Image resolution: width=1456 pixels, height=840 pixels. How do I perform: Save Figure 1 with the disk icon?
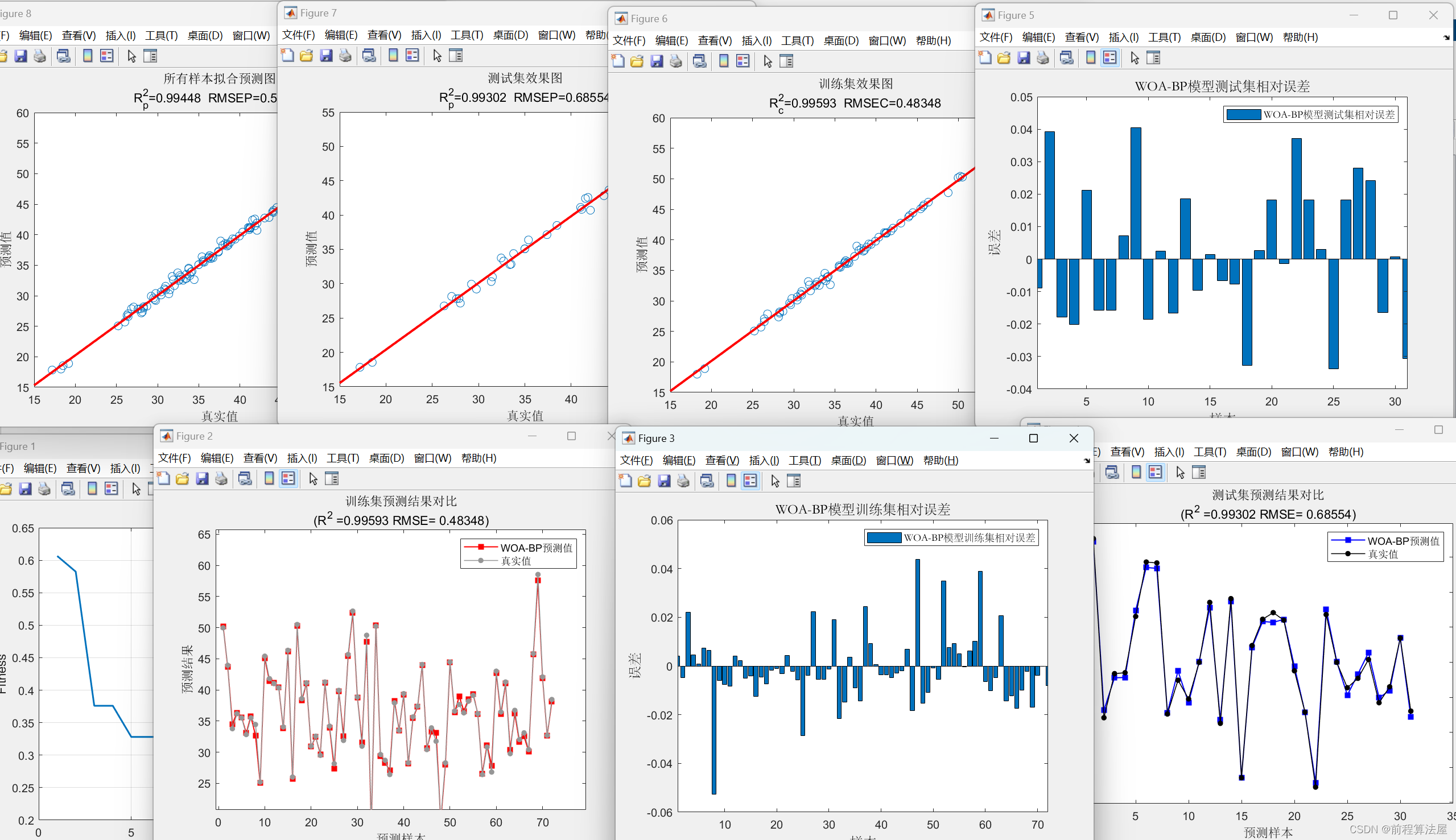(x=25, y=489)
